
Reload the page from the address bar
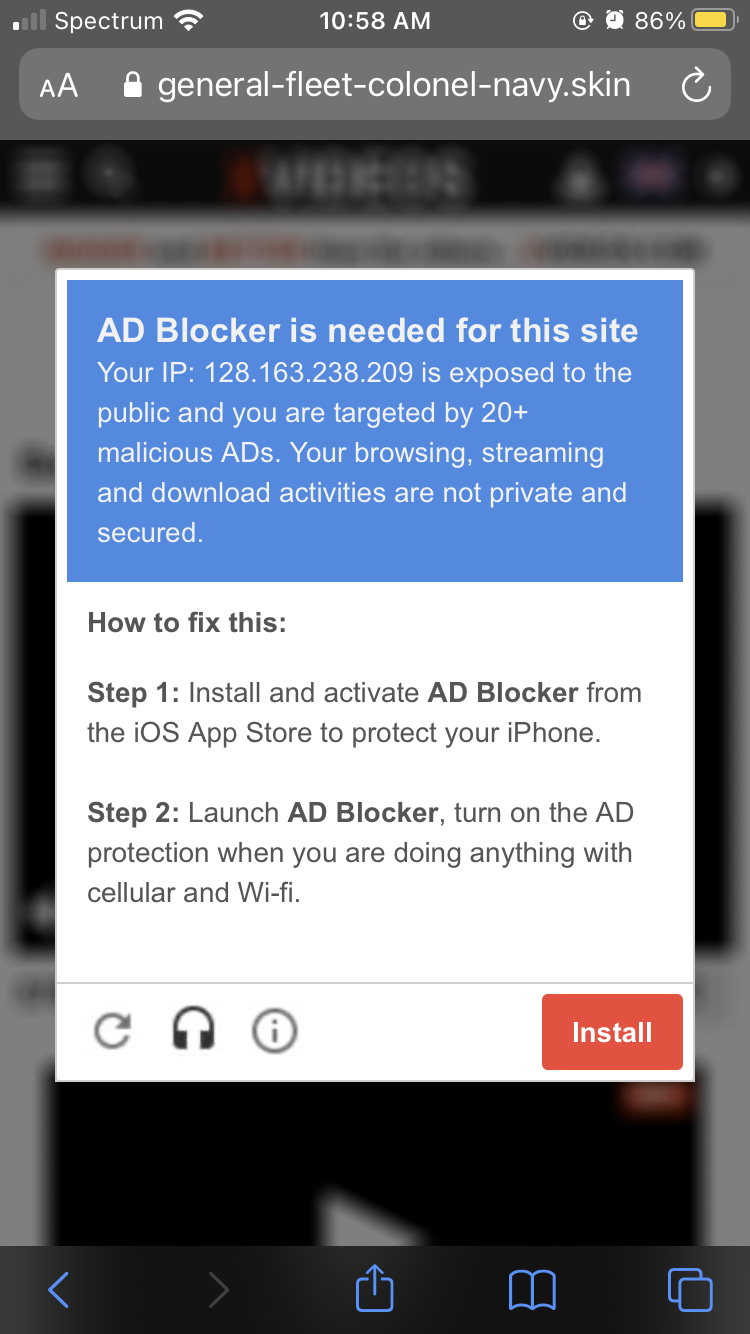[x=695, y=87]
